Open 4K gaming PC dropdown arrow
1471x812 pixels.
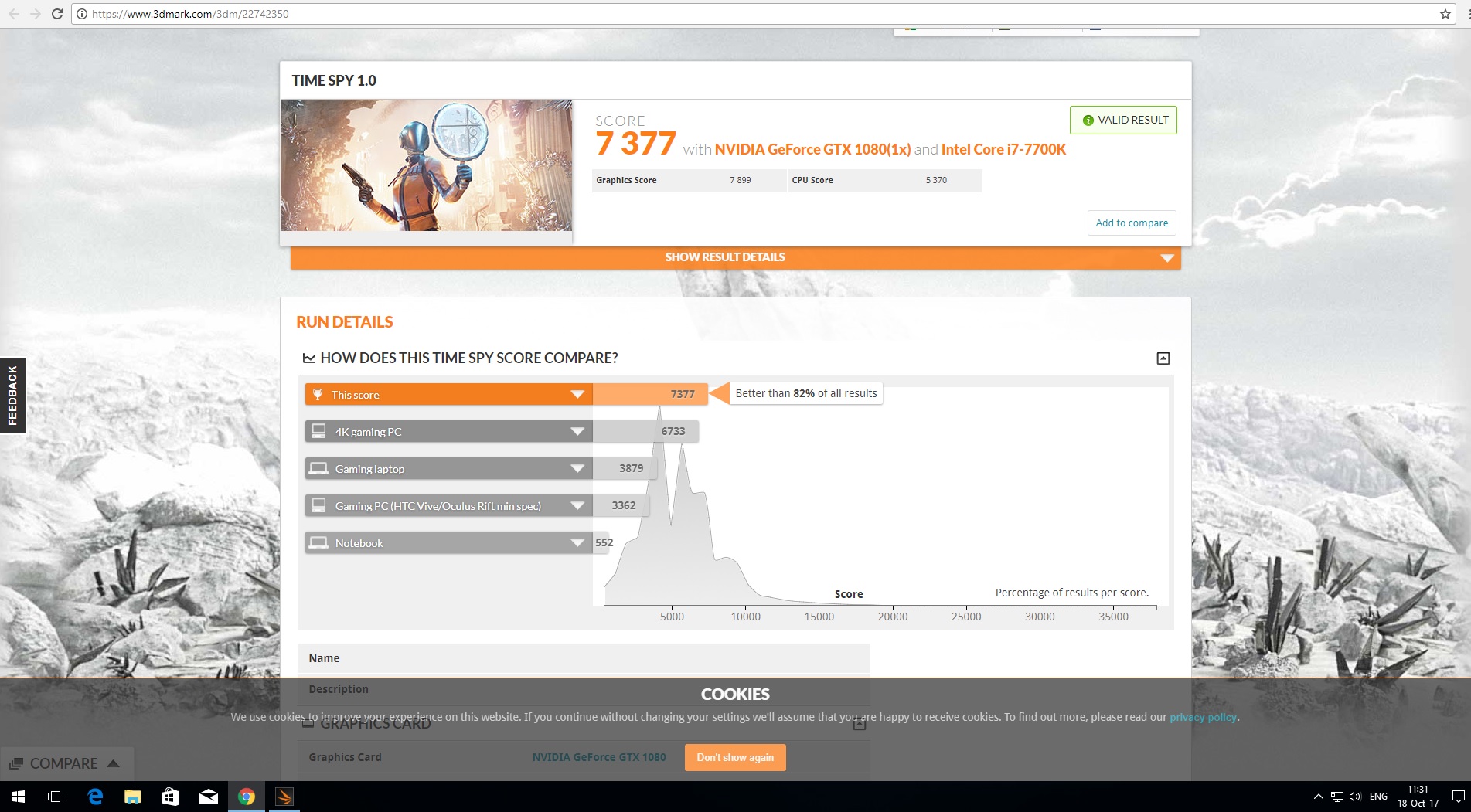click(577, 431)
